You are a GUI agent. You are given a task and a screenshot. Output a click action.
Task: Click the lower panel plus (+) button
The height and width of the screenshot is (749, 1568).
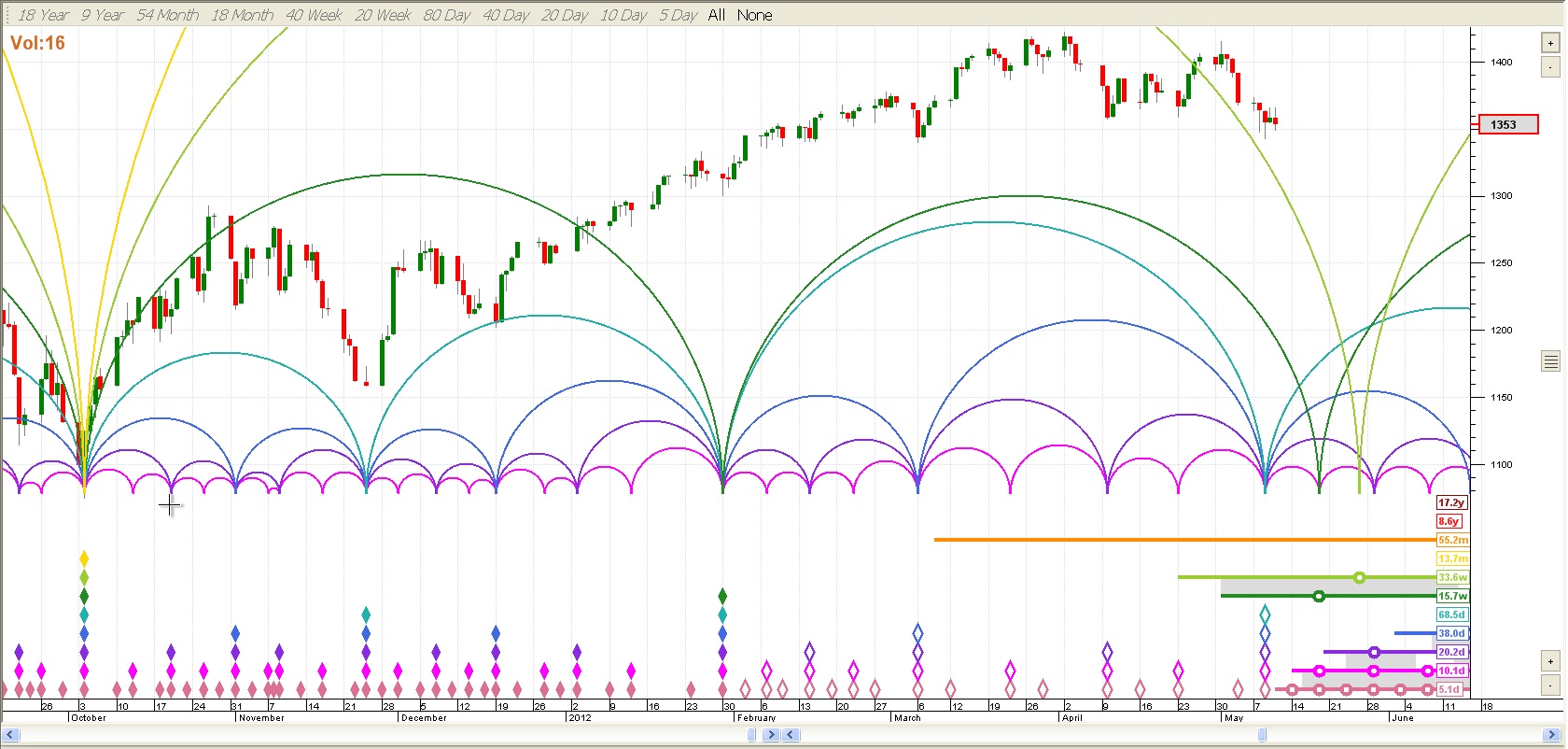[1550, 661]
